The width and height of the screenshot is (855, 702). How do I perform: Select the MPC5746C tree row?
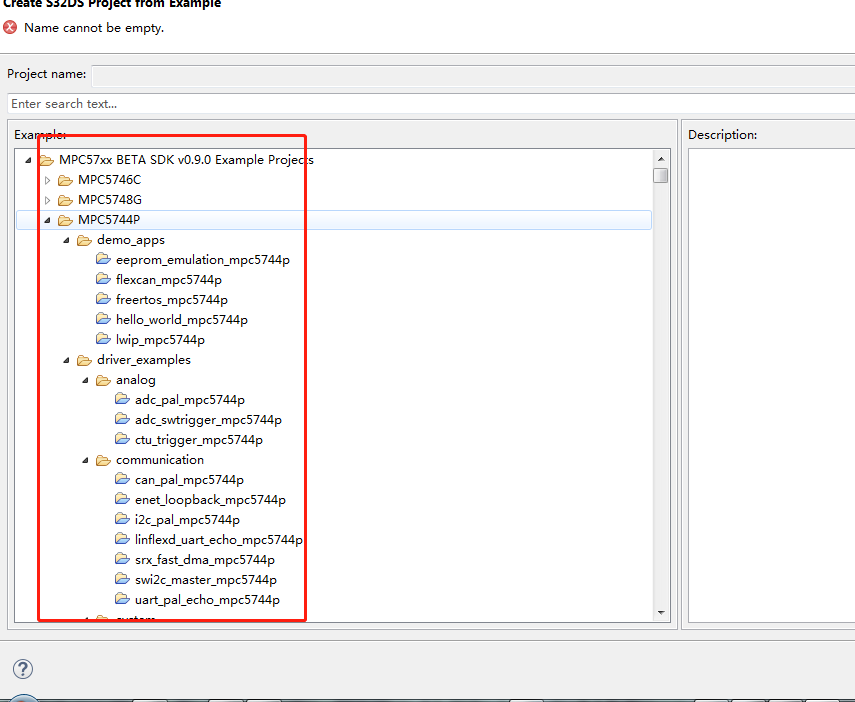point(109,180)
